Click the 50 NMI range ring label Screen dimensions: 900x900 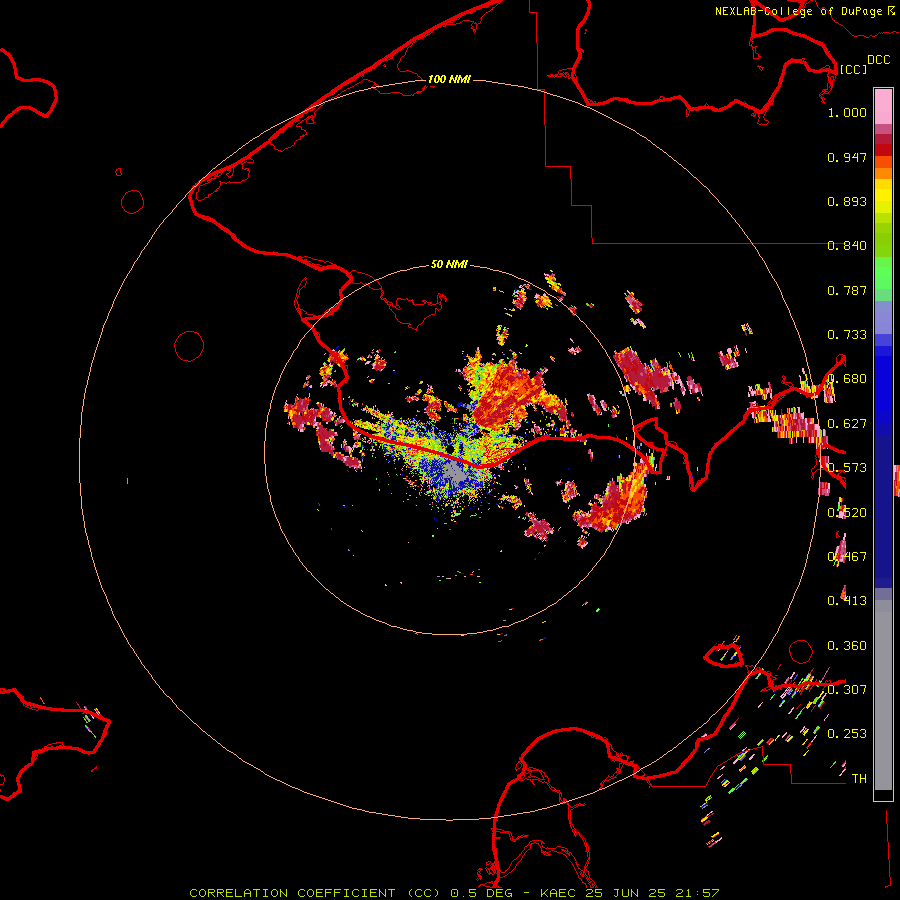449,264
